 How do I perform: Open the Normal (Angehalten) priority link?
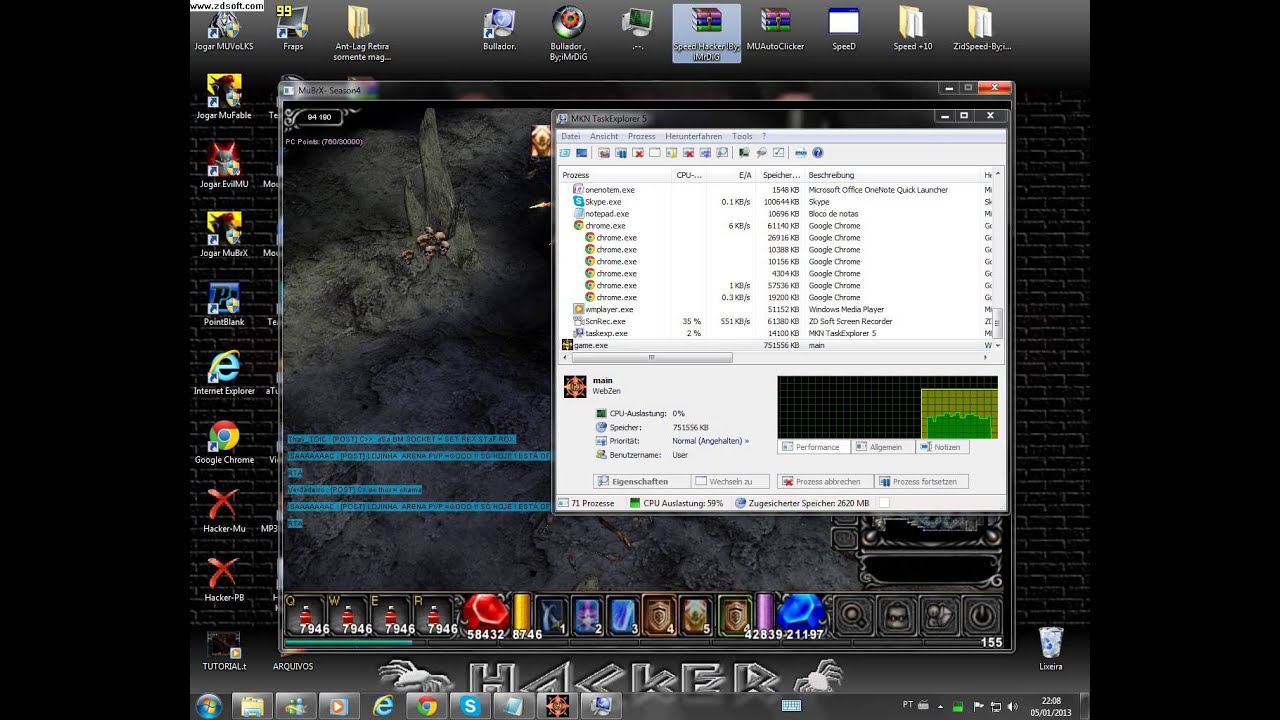pyautogui.click(x=710, y=441)
